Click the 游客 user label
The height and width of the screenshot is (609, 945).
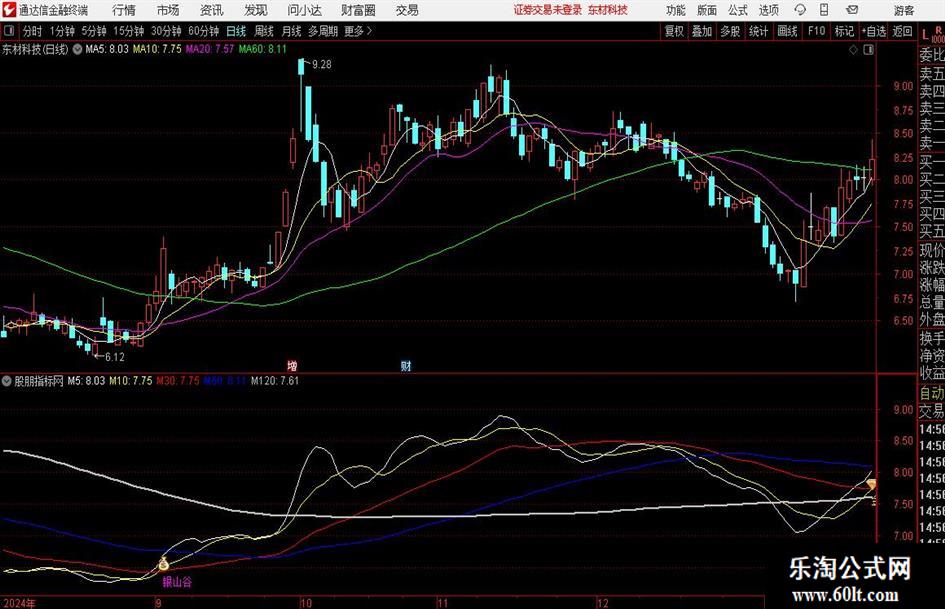point(903,10)
